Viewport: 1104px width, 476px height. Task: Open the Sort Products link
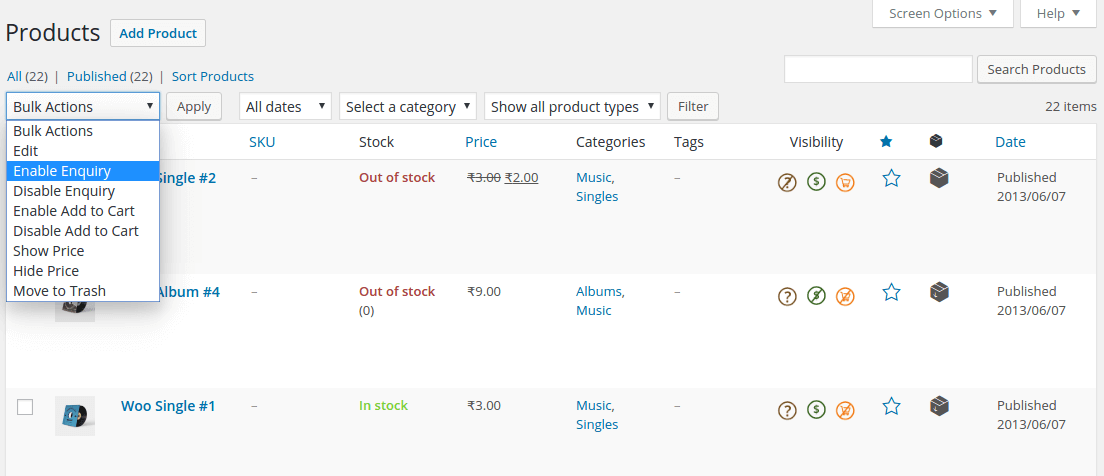tap(213, 76)
